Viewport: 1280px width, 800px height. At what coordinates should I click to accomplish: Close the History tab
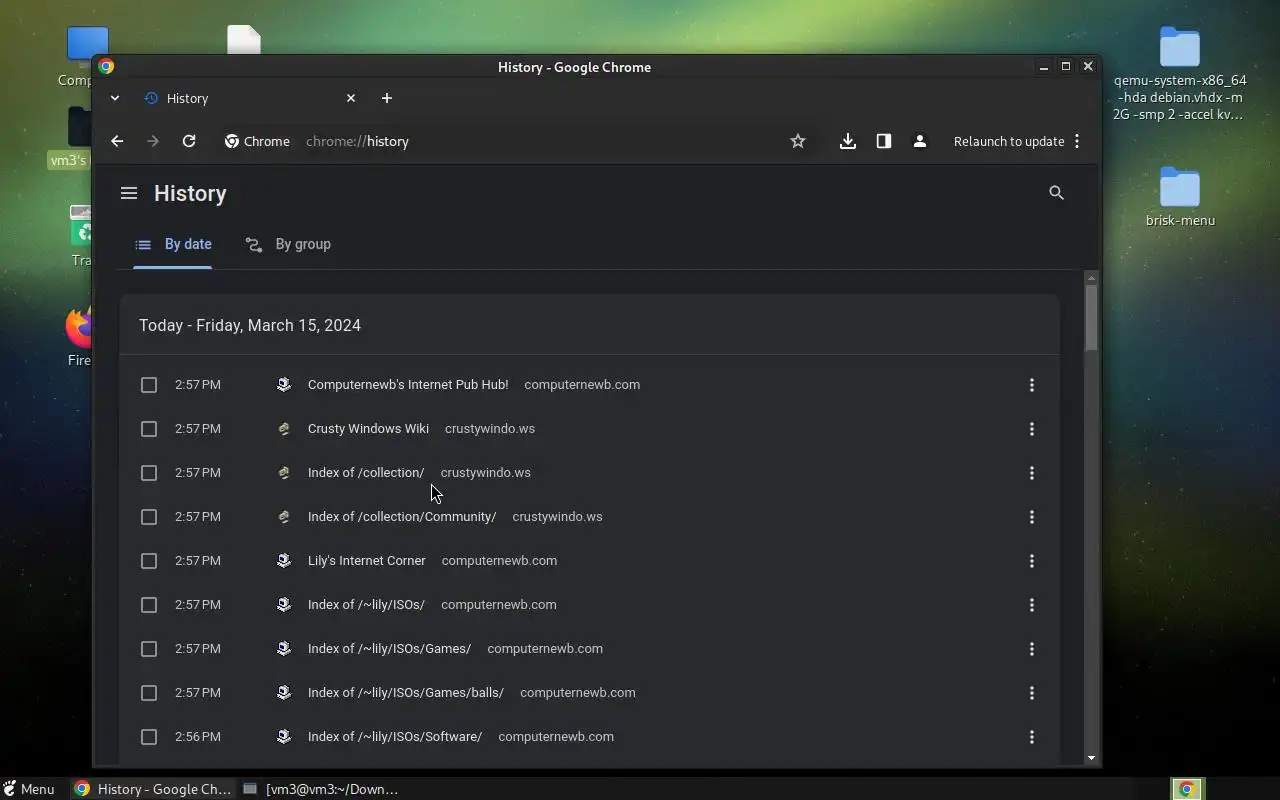click(x=351, y=98)
